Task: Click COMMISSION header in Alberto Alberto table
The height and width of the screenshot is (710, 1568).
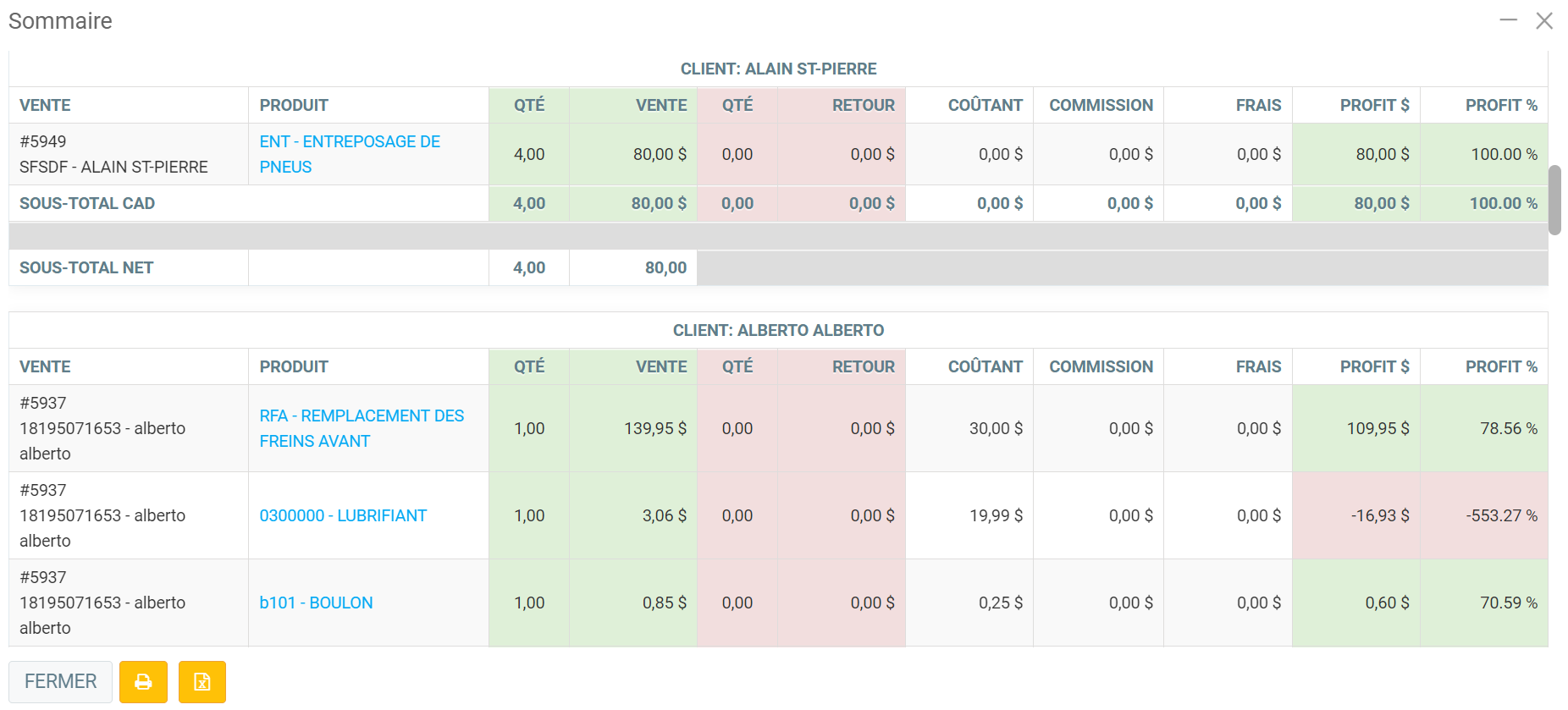Action: pos(1101,366)
